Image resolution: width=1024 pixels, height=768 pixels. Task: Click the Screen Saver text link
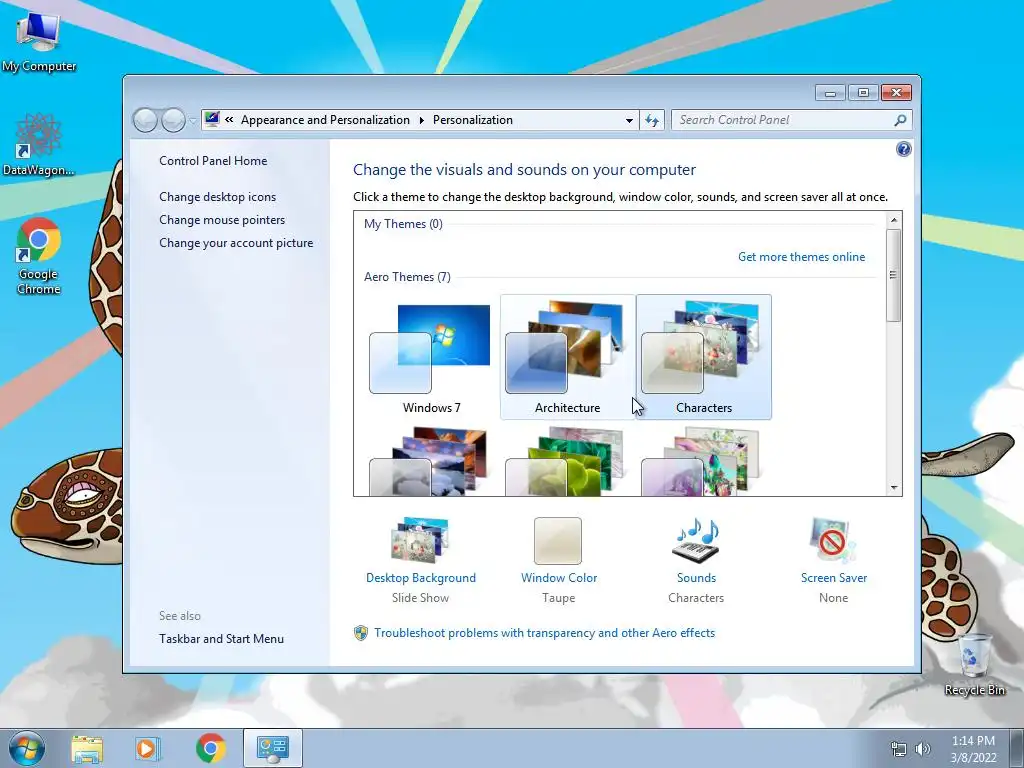pyautogui.click(x=834, y=578)
